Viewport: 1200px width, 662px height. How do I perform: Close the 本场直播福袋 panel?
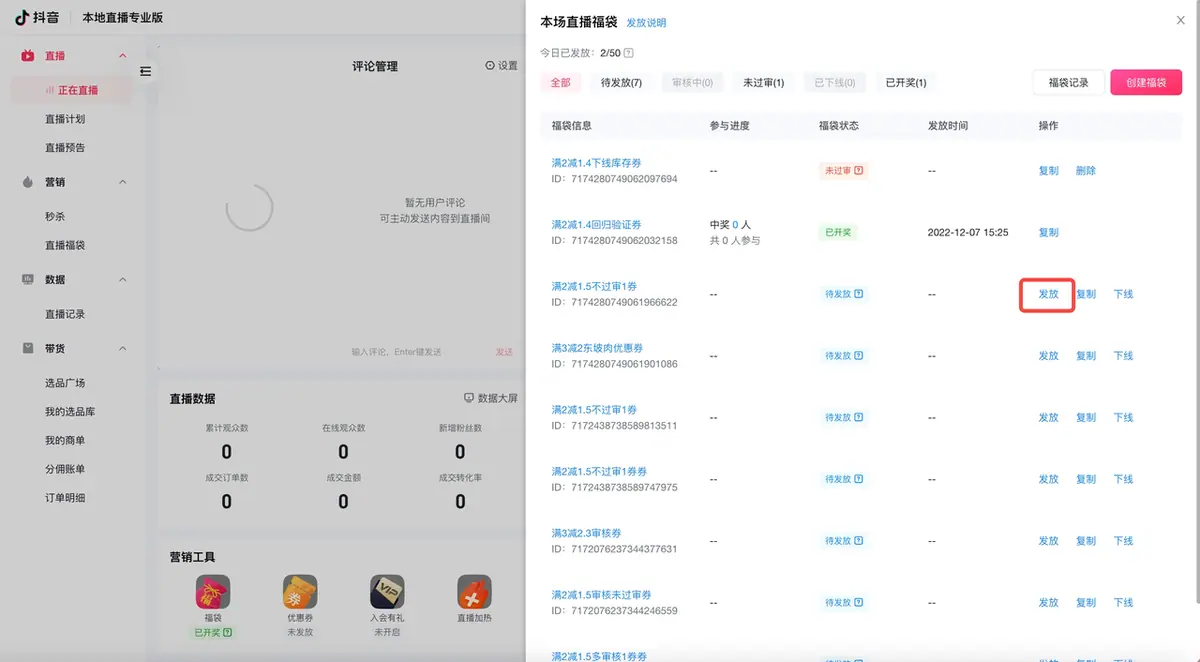point(1180,20)
